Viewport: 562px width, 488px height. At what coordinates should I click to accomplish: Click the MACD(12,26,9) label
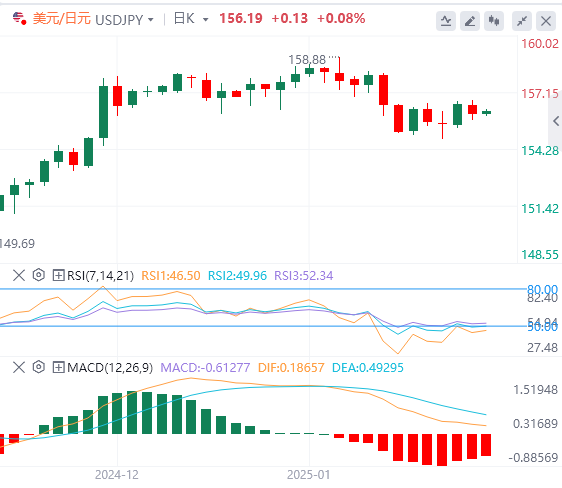tap(110, 368)
